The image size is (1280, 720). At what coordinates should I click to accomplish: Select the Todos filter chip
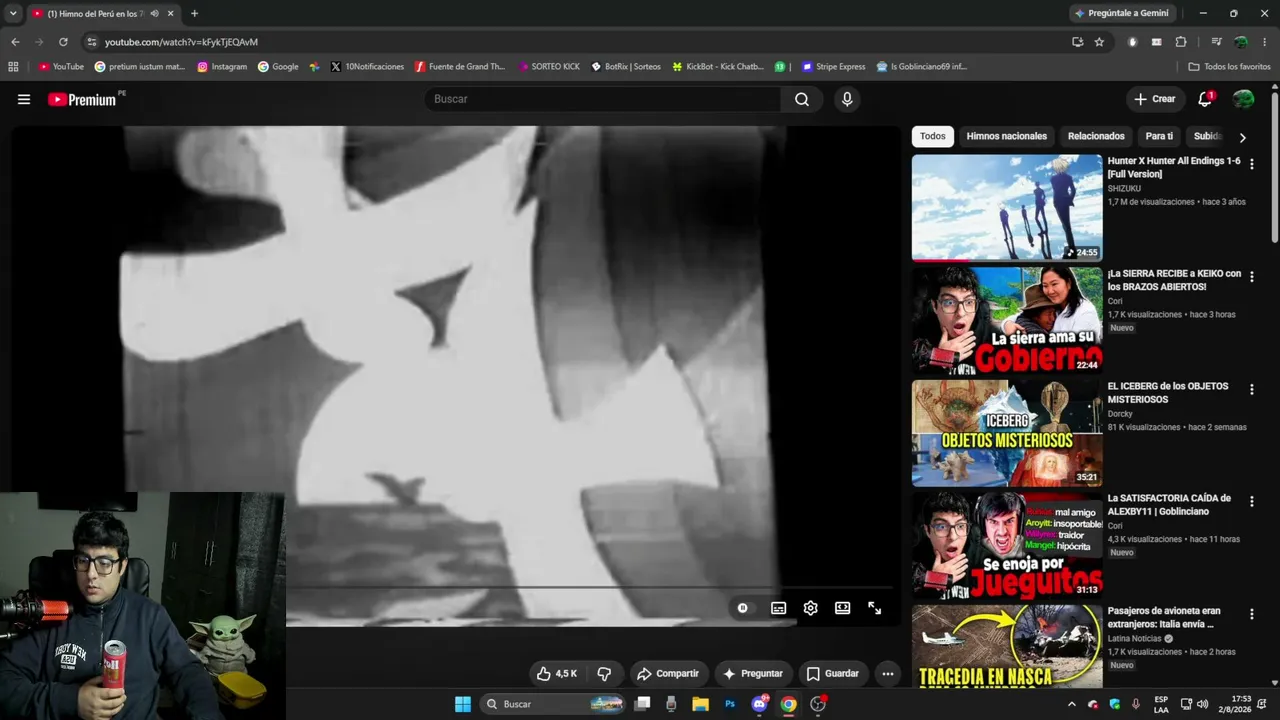pyautogui.click(x=932, y=136)
